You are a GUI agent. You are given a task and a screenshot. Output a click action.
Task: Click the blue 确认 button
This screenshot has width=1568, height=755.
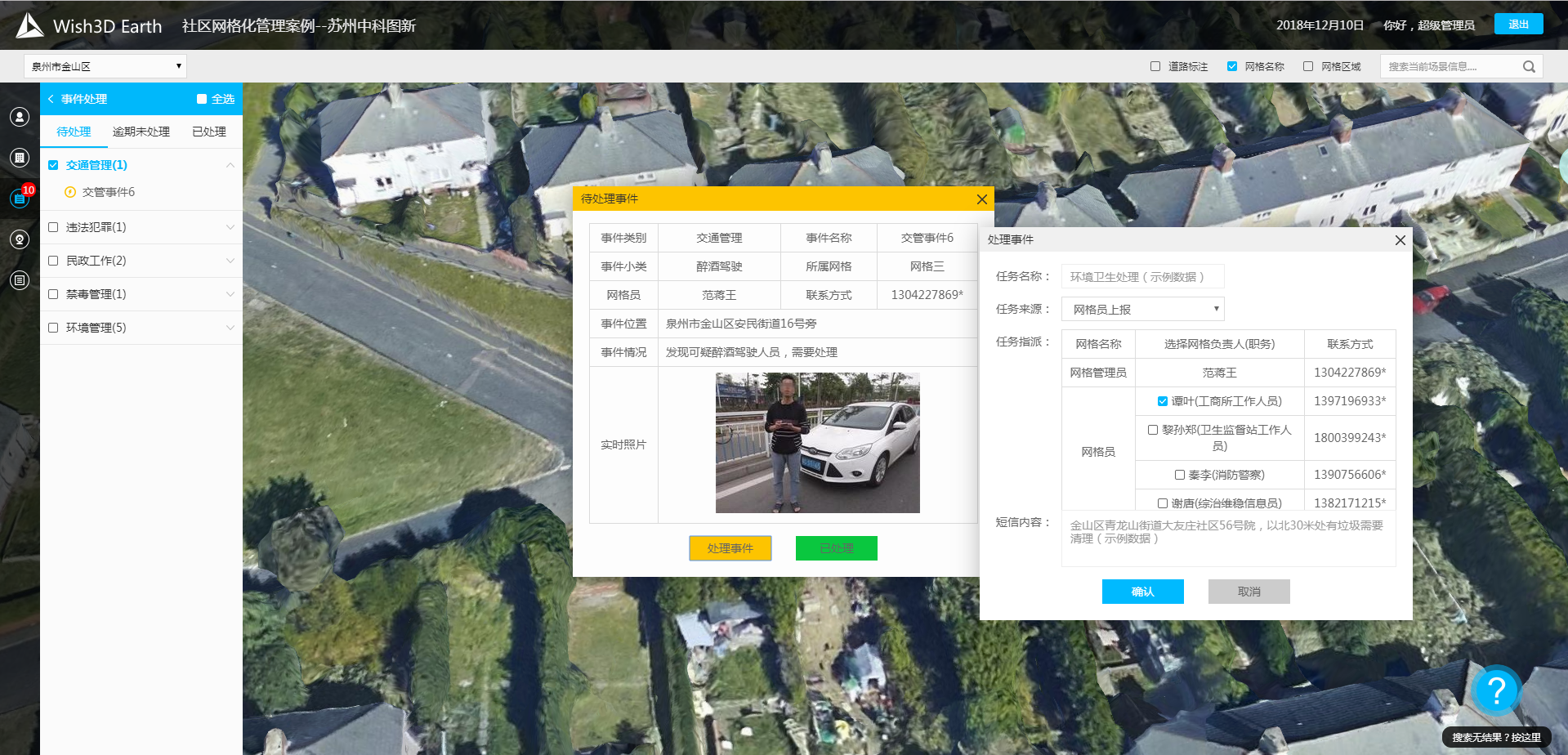(x=1142, y=592)
